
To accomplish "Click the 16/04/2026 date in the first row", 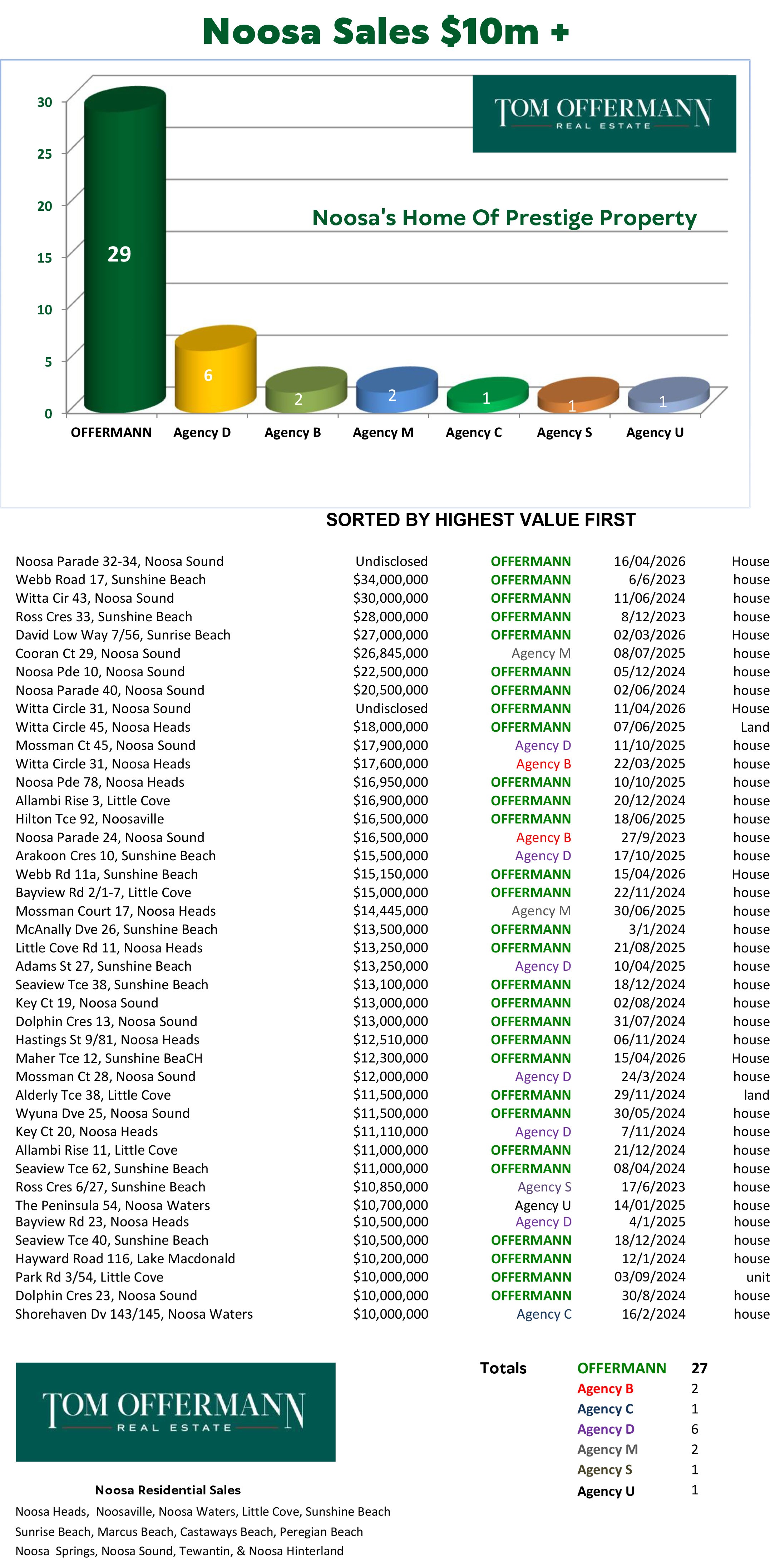I will [650, 561].
